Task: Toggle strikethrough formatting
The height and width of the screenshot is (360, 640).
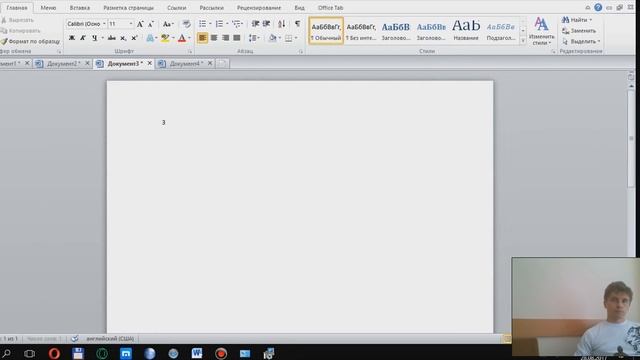Action: pos(111,38)
